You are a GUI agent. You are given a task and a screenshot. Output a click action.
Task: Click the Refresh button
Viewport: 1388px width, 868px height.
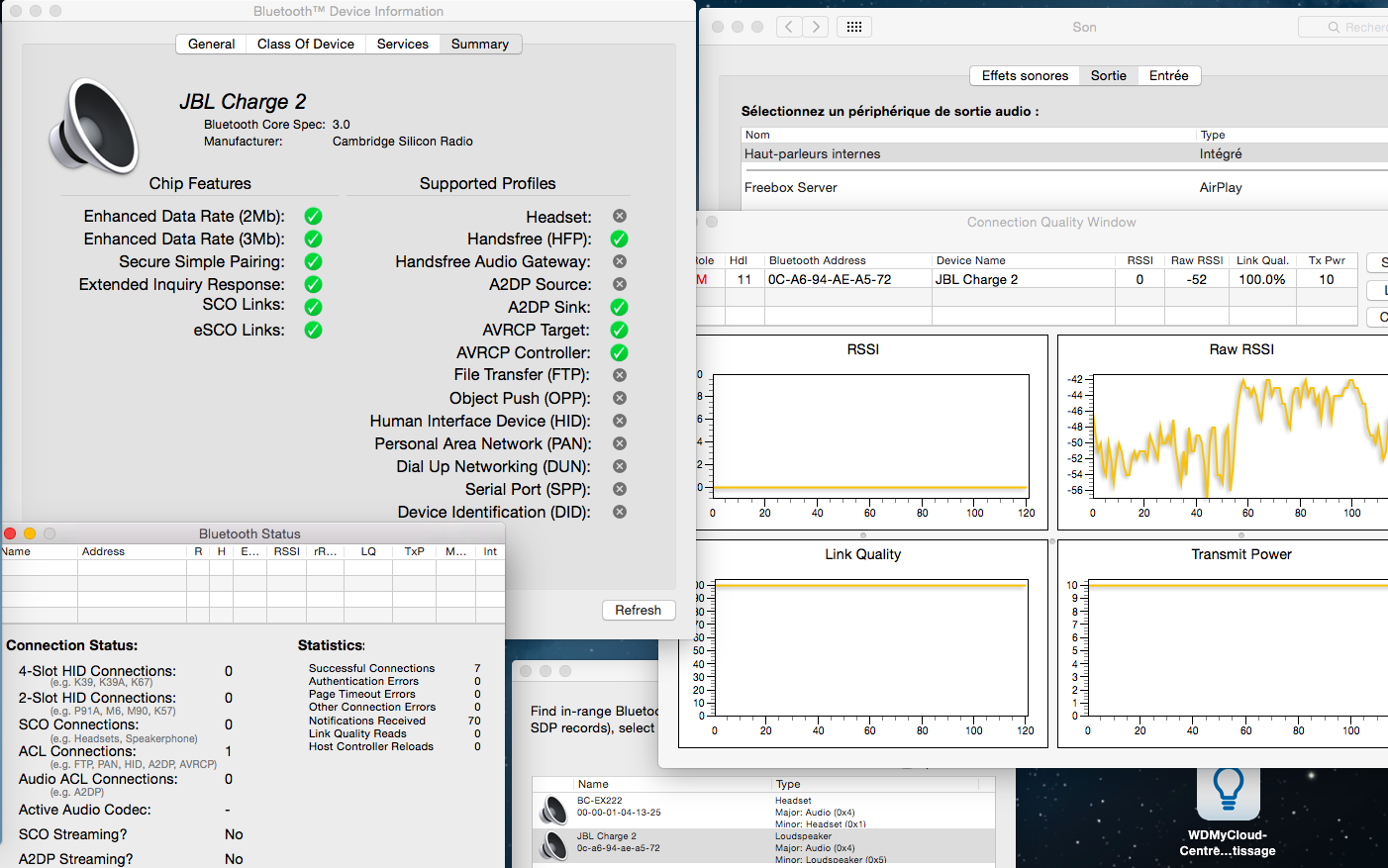tap(639, 610)
